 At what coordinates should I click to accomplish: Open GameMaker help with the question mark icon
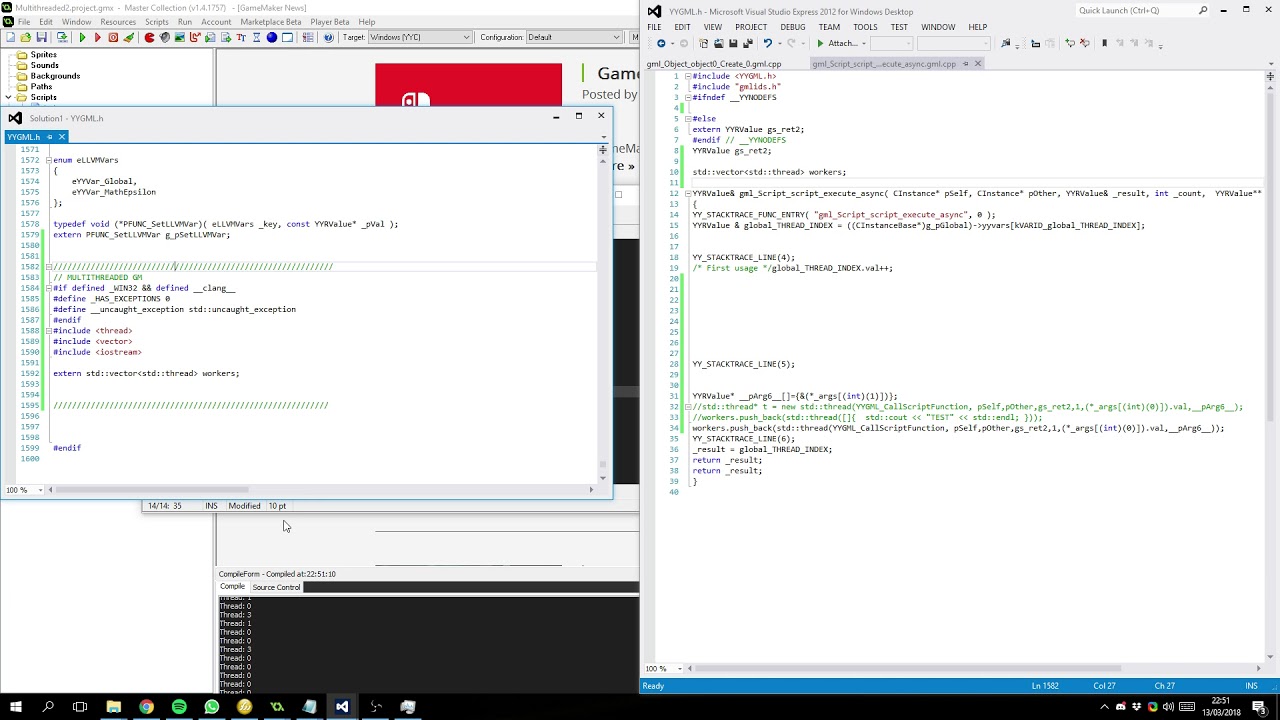328,37
